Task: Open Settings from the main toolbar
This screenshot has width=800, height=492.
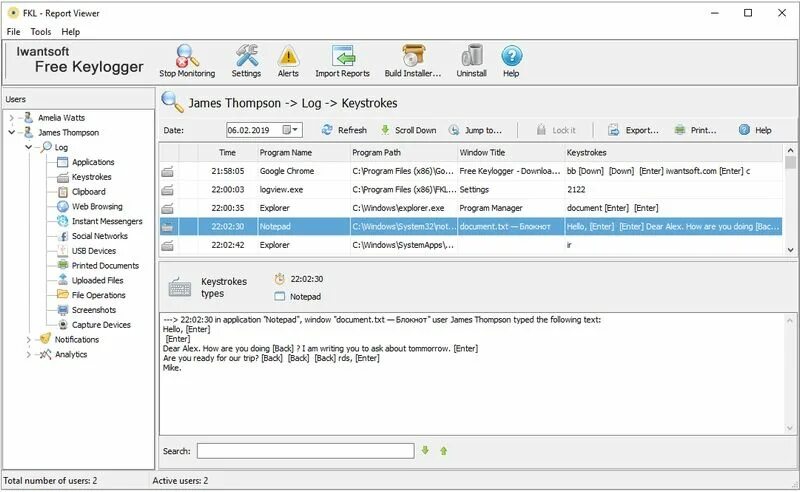Action: click(246, 61)
